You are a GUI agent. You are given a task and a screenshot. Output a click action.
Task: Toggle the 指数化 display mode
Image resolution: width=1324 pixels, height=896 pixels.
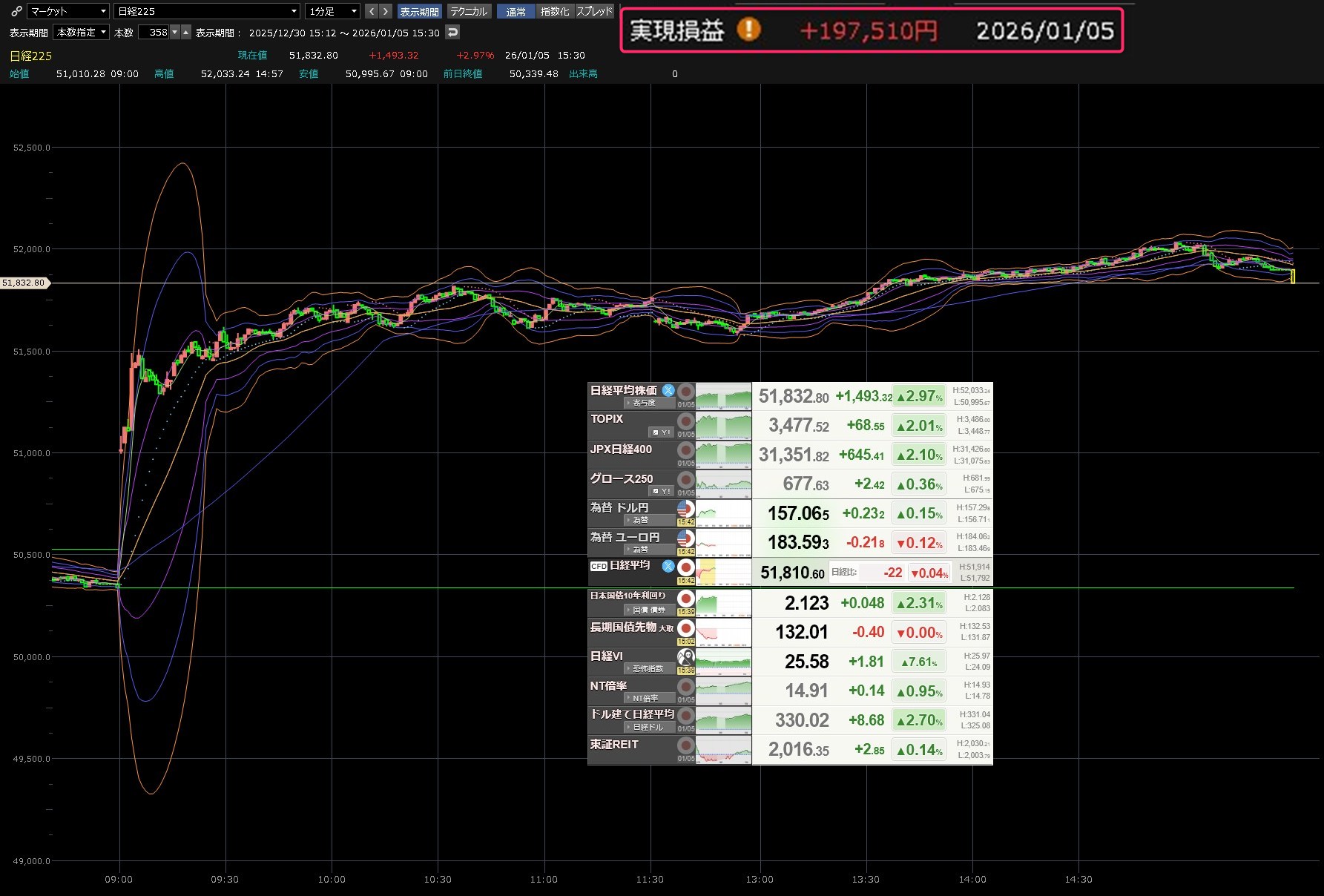click(555, 12)
